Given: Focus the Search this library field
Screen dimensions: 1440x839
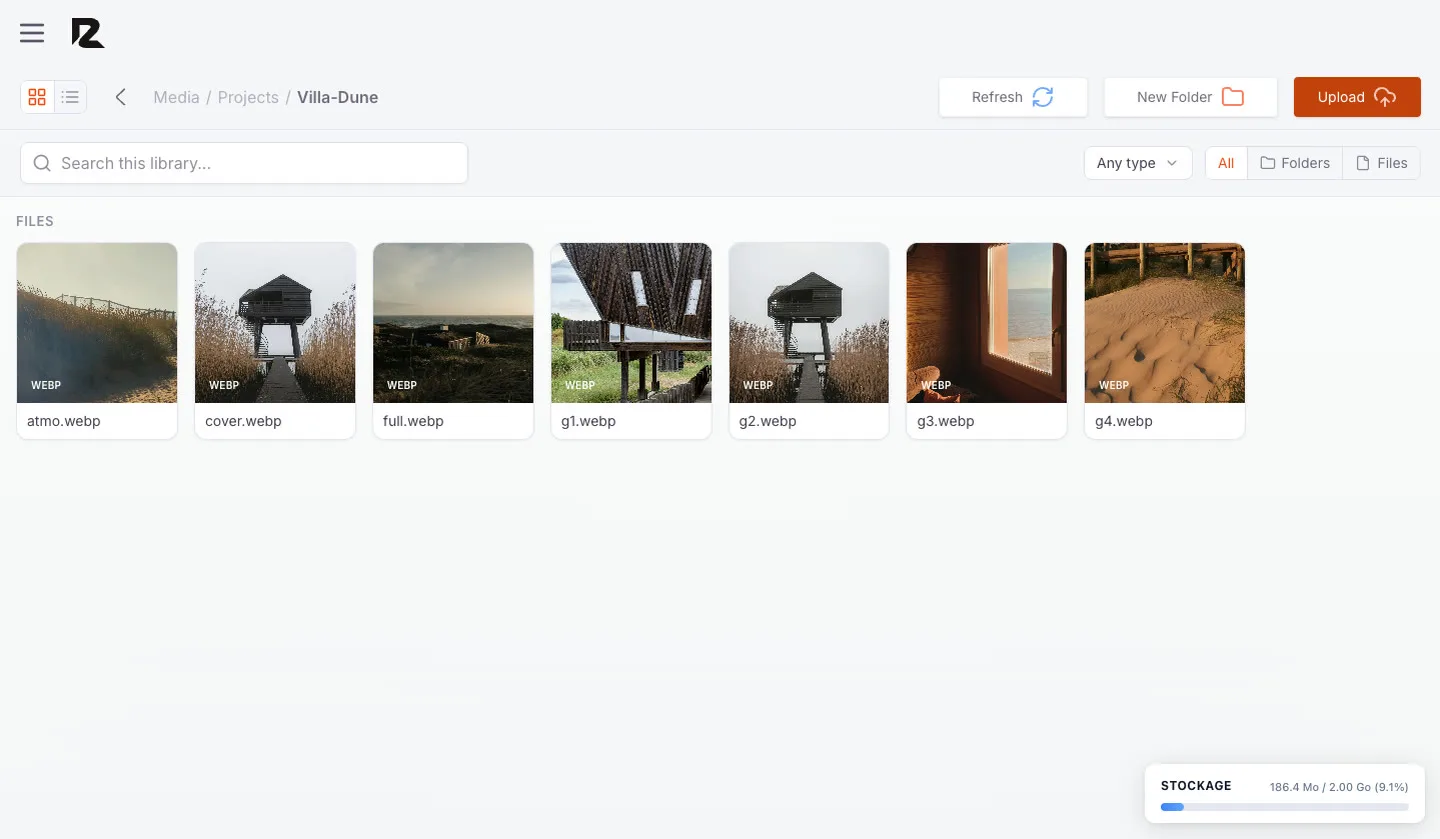Looking at the screenshot, I should pos(244,163).
